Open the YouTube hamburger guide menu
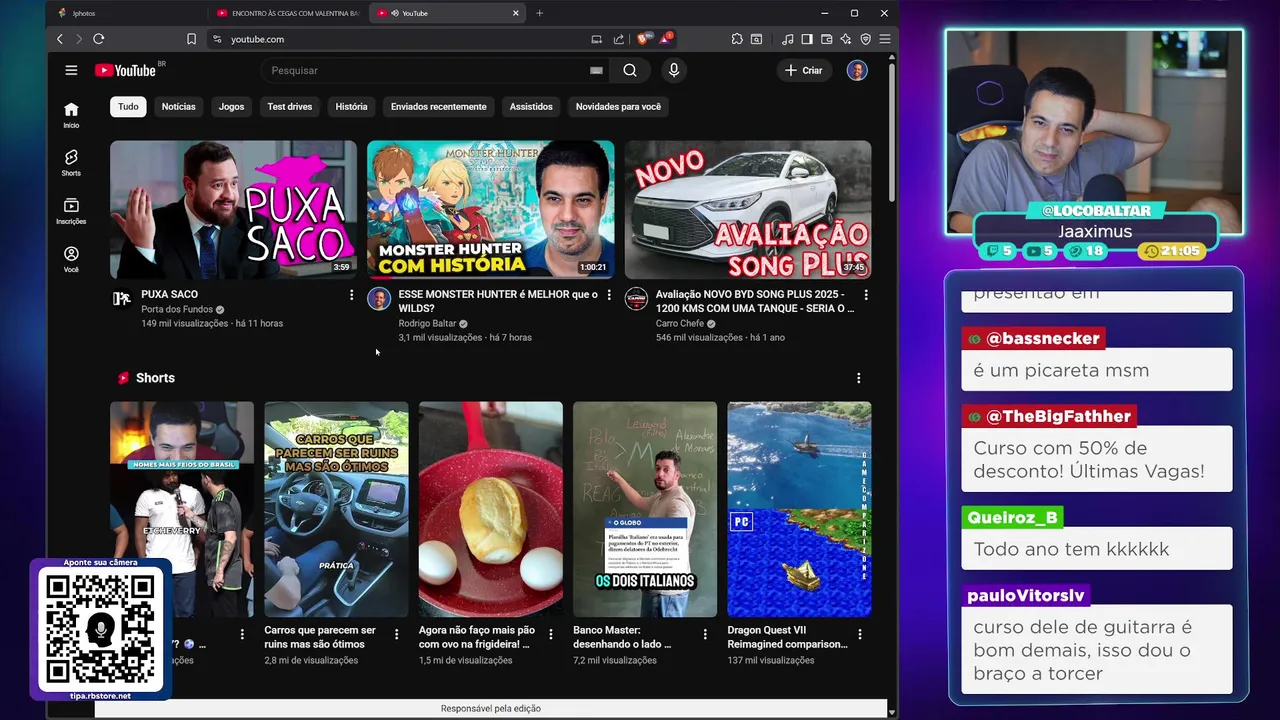 [x=71, y=70]
